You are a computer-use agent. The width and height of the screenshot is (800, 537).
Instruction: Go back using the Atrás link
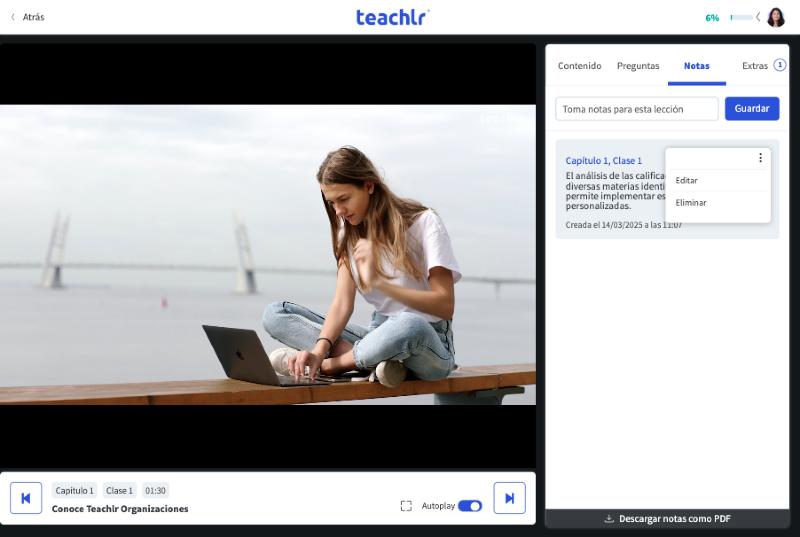(x=28, y=17)
